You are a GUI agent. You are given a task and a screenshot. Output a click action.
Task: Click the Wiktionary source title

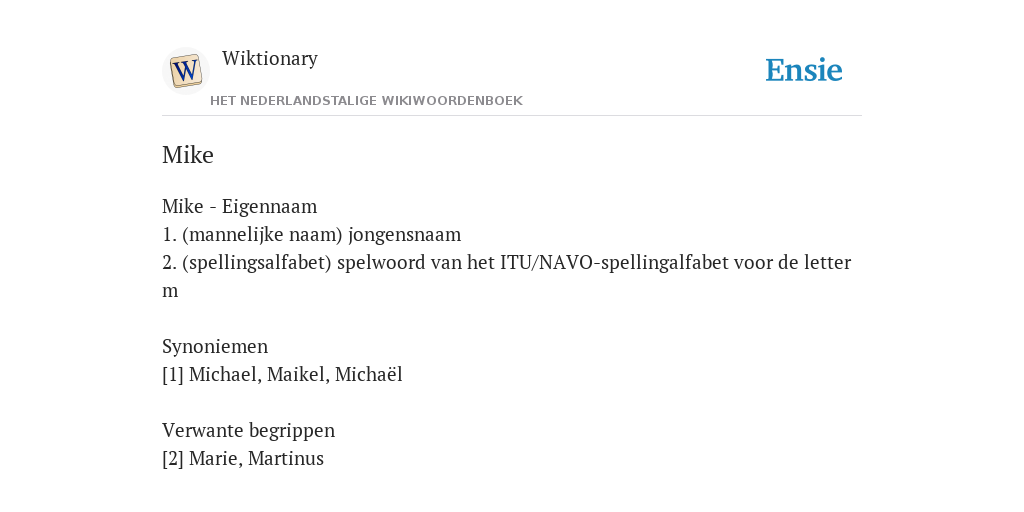(x=270, y=58)
